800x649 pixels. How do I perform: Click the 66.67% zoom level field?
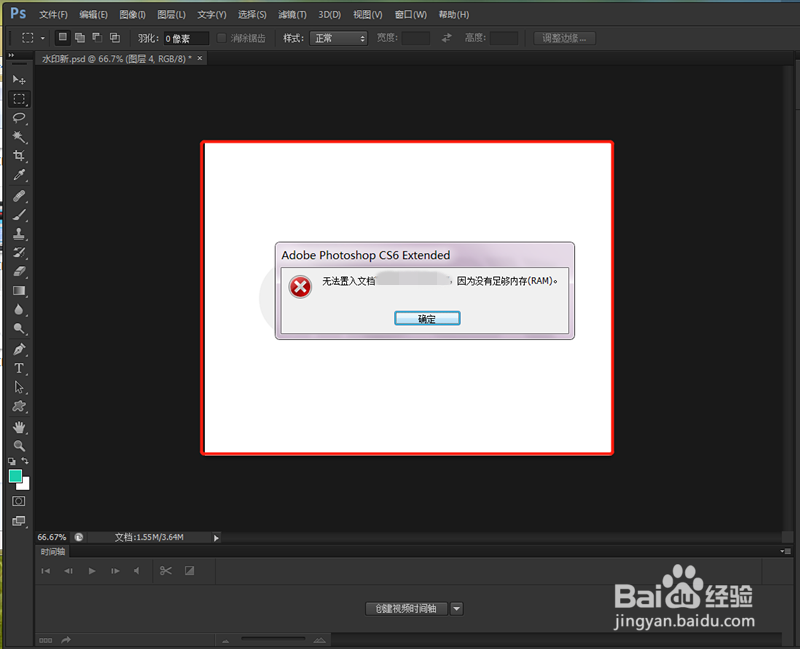52,537
